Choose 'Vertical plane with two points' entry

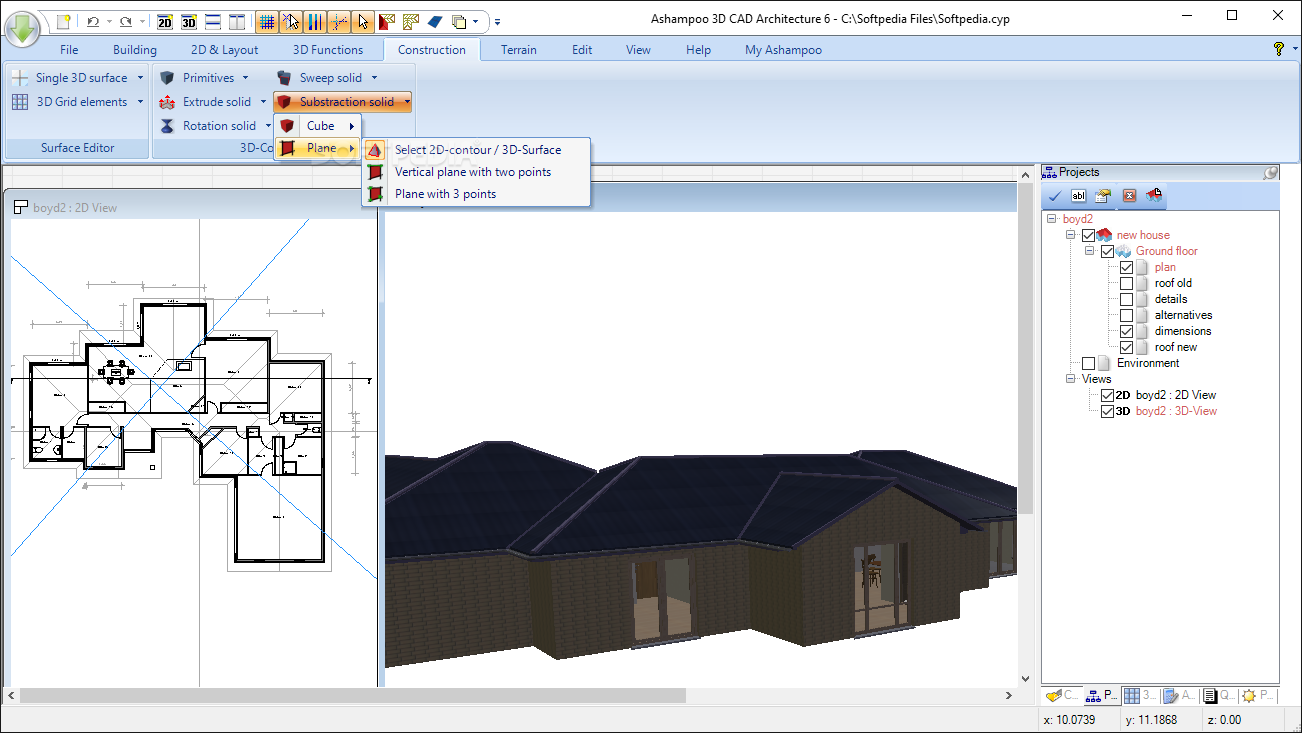pos(476,172)
